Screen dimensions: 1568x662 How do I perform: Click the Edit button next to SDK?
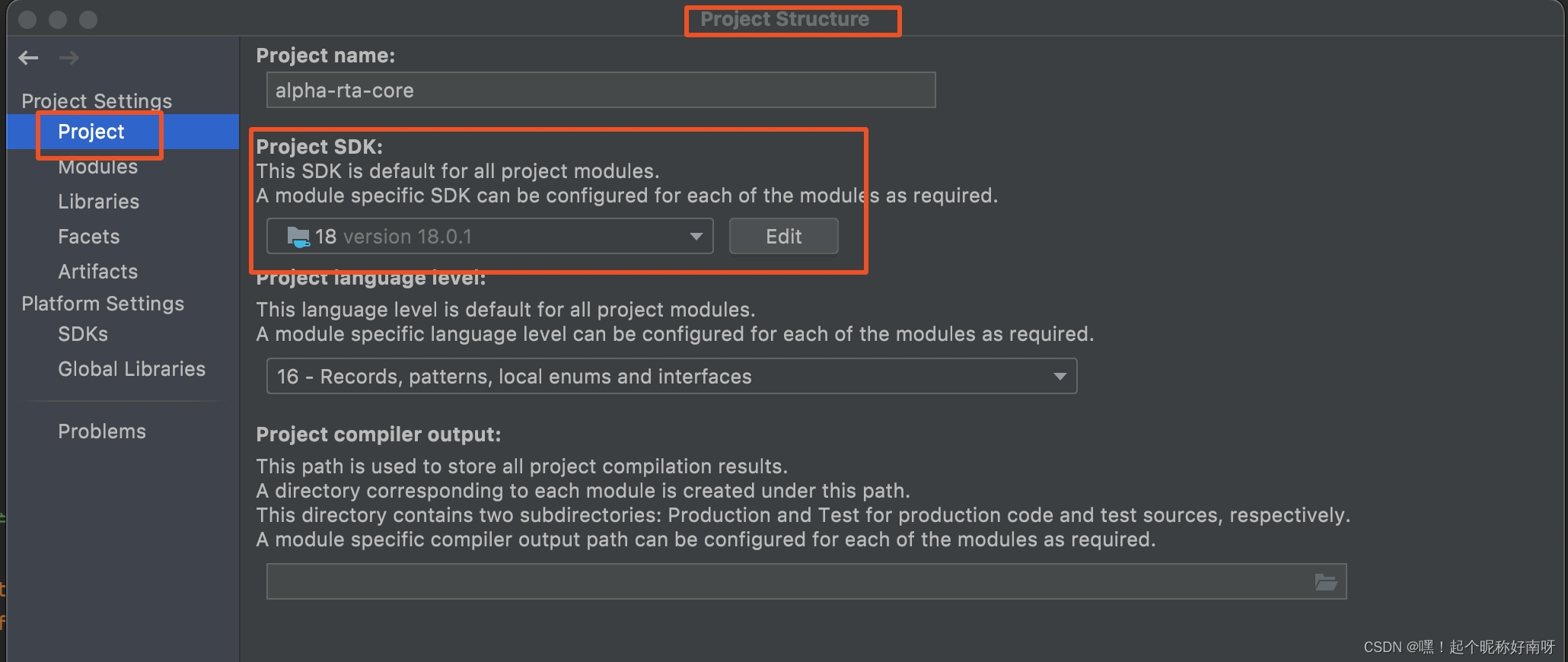pos(783,236)
